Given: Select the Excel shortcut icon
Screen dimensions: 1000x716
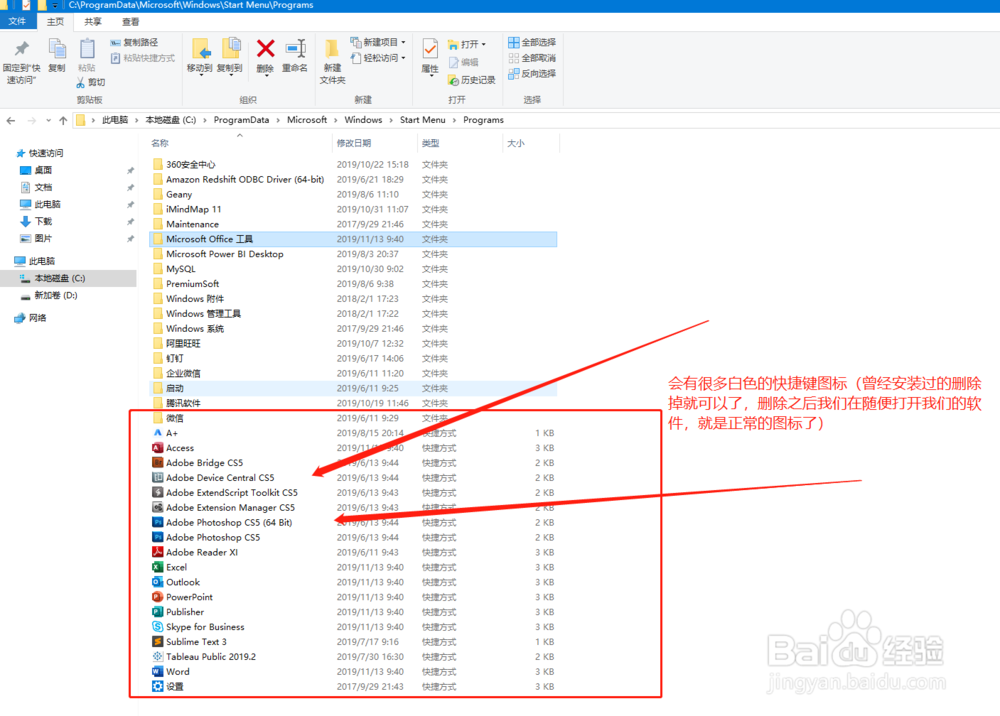Looking at the screenshot, I should pyautogui.click(x=158, y=567).
